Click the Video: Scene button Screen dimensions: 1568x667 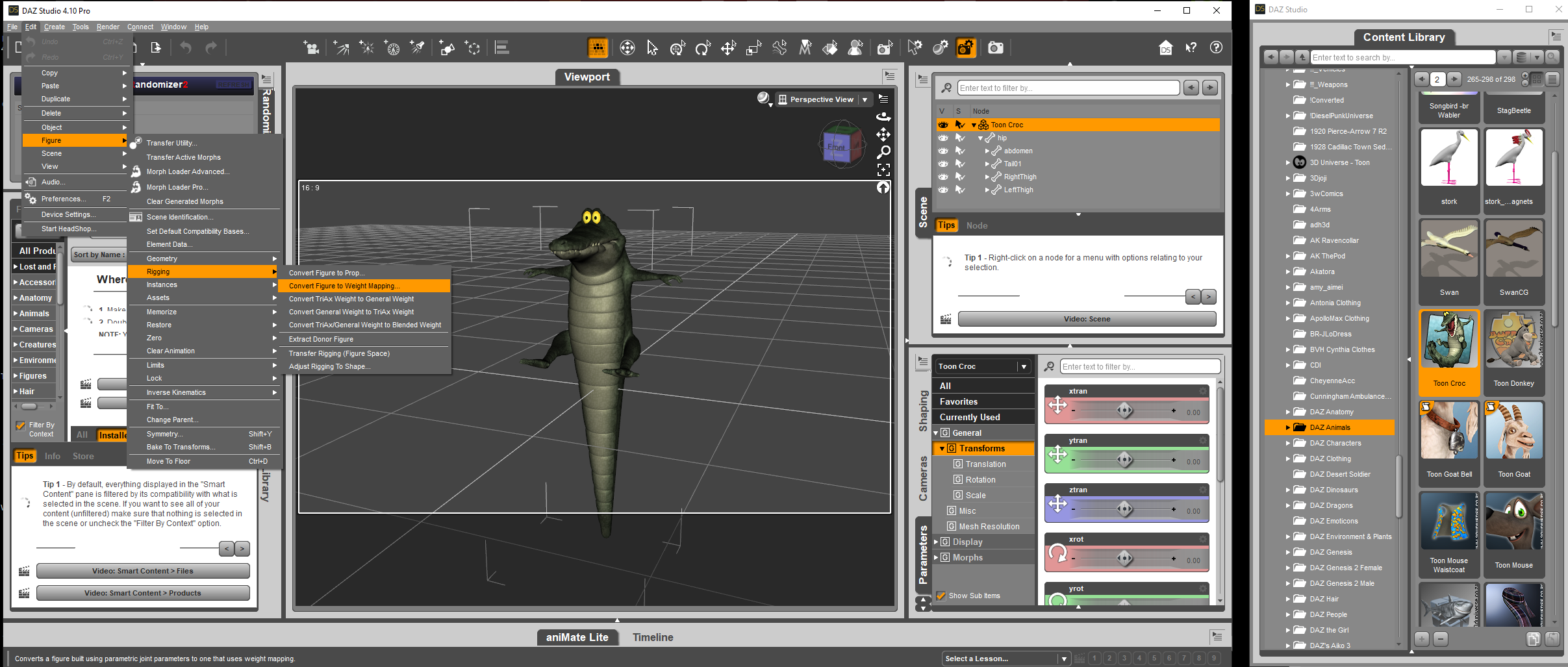coord(1087,319)
